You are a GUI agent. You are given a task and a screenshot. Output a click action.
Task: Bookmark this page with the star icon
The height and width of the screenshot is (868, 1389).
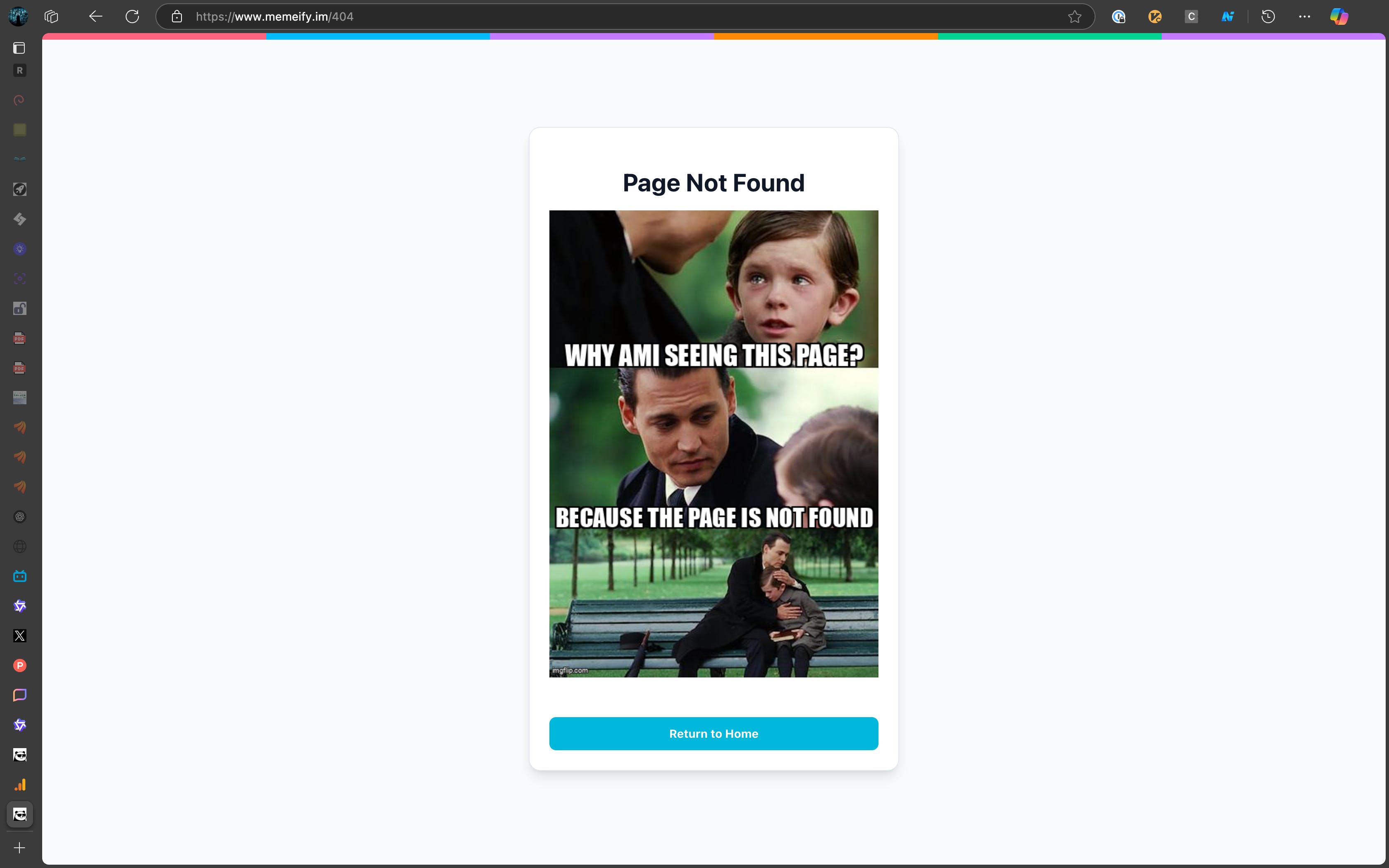(1074, 17)
